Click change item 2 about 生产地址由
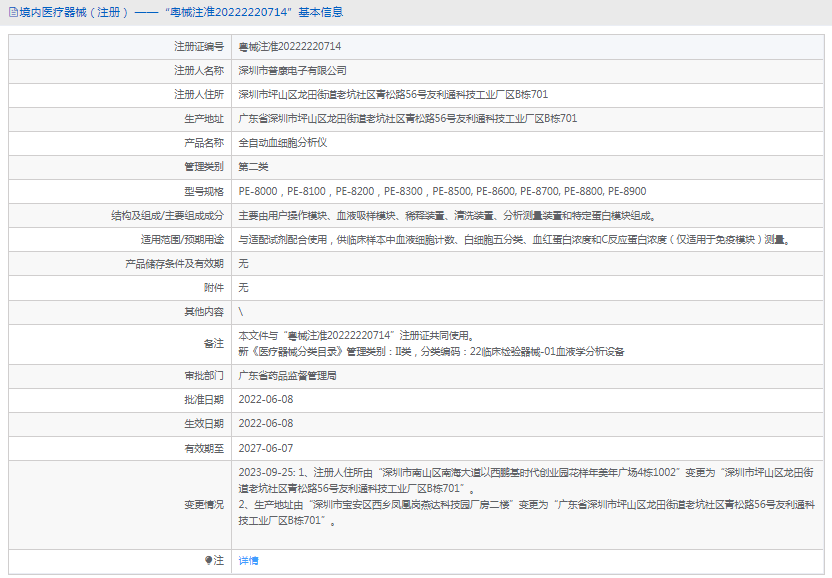Screen dimensions: 832x578 click(x=526, y=513)
